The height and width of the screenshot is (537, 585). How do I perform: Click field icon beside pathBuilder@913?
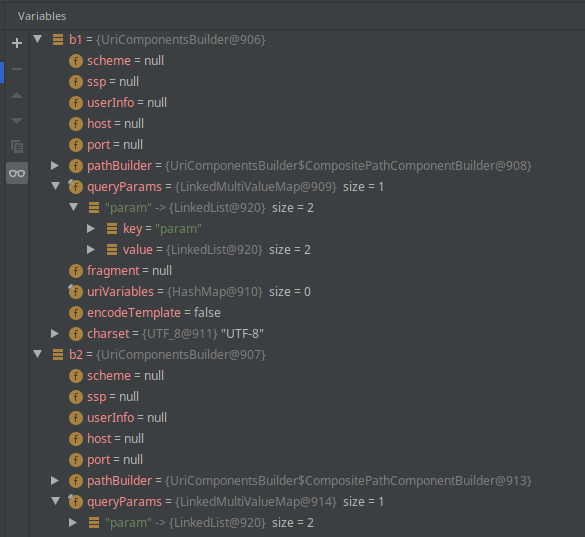(x=76, y=481)
